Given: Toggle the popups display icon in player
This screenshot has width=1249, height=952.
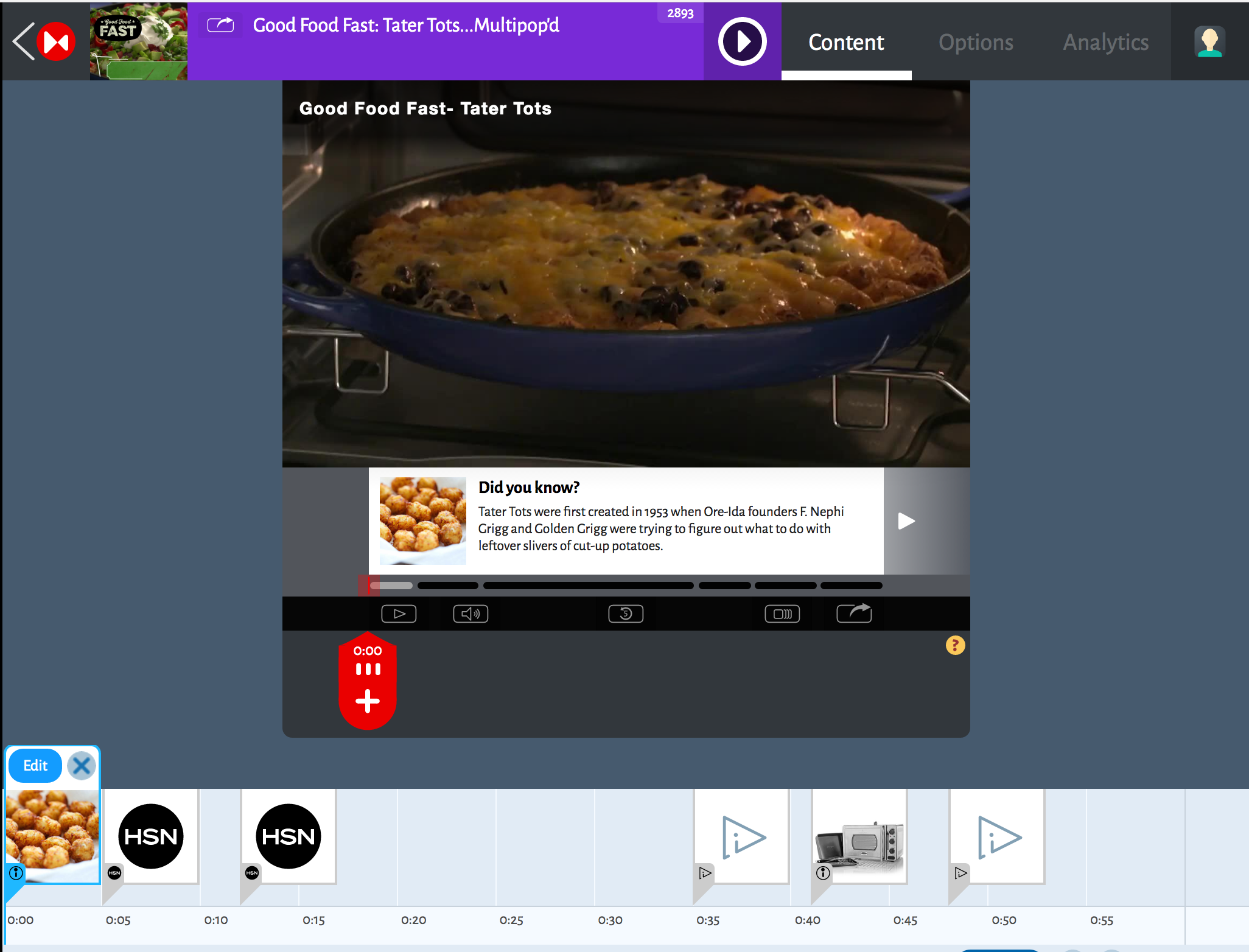Looking at the screenshot, I should pyautogui.click(x=782, y=614).
